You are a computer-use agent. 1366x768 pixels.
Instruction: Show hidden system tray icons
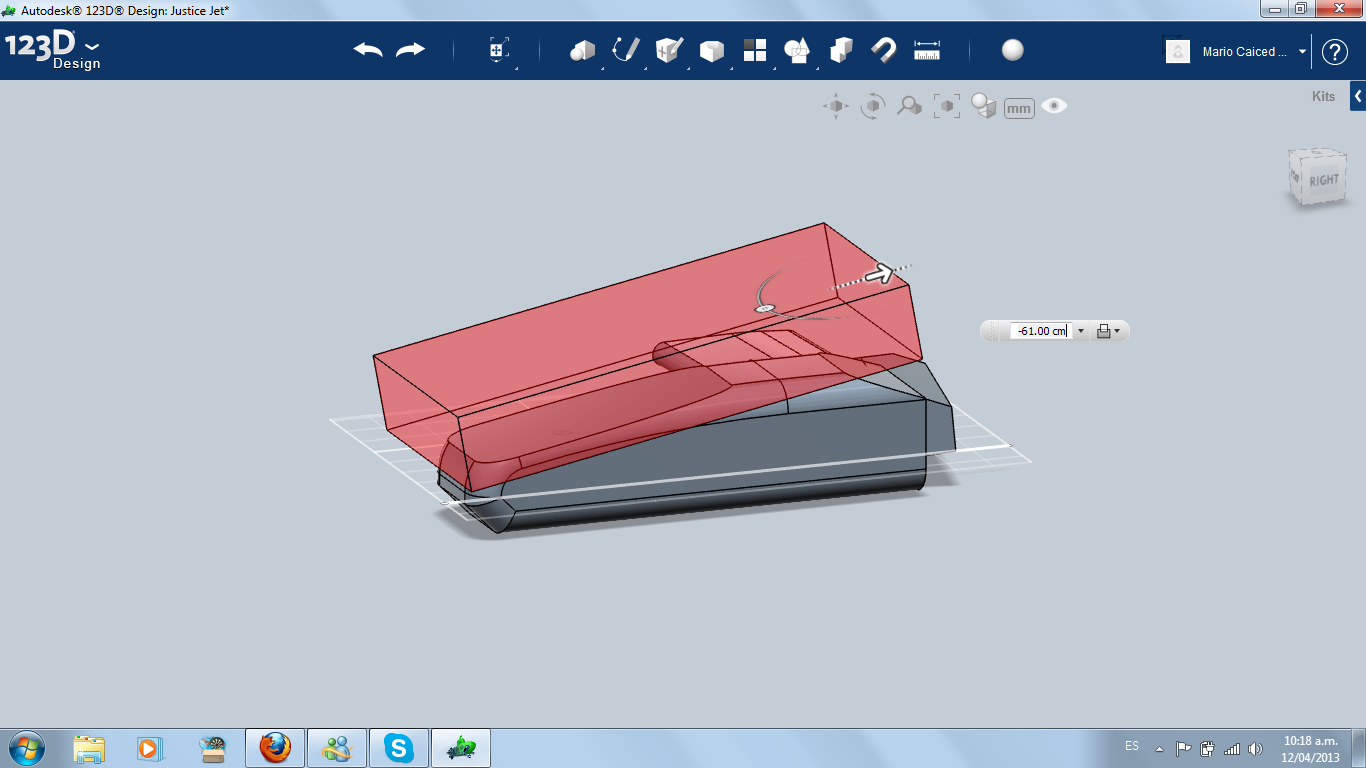click(x=1160, y=748)
